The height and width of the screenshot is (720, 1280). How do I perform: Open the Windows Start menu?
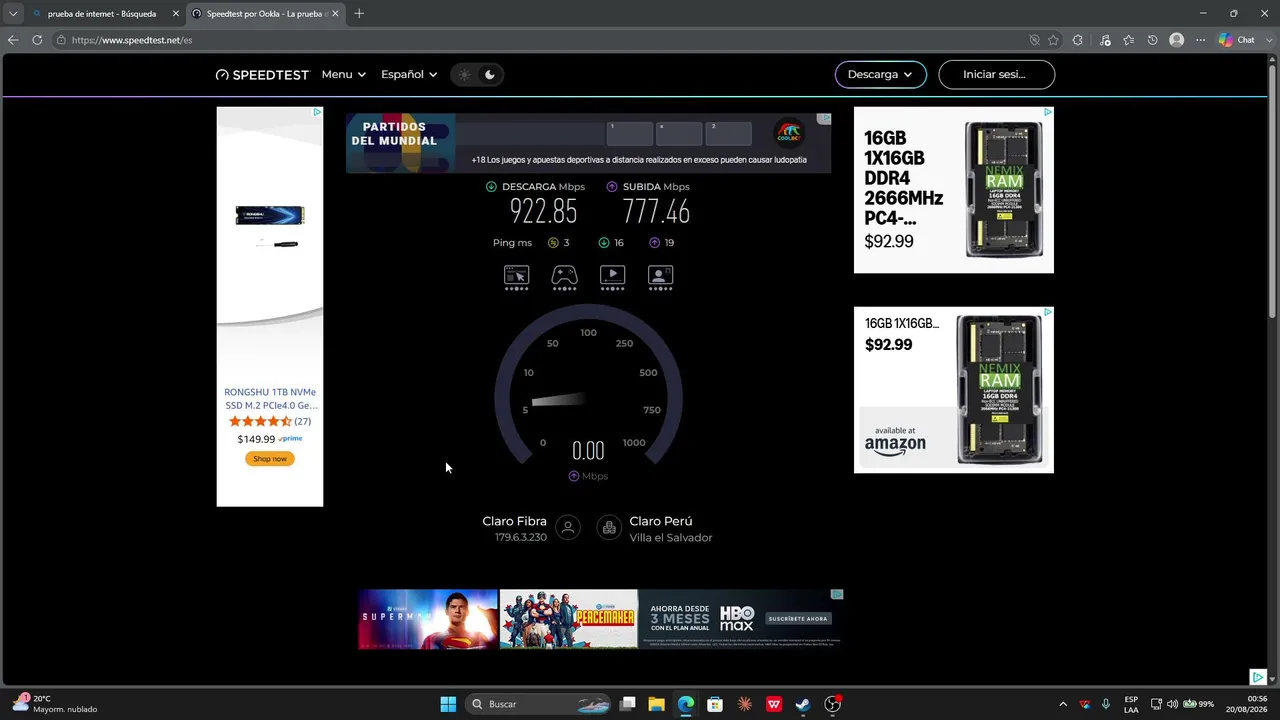(448, 704)
